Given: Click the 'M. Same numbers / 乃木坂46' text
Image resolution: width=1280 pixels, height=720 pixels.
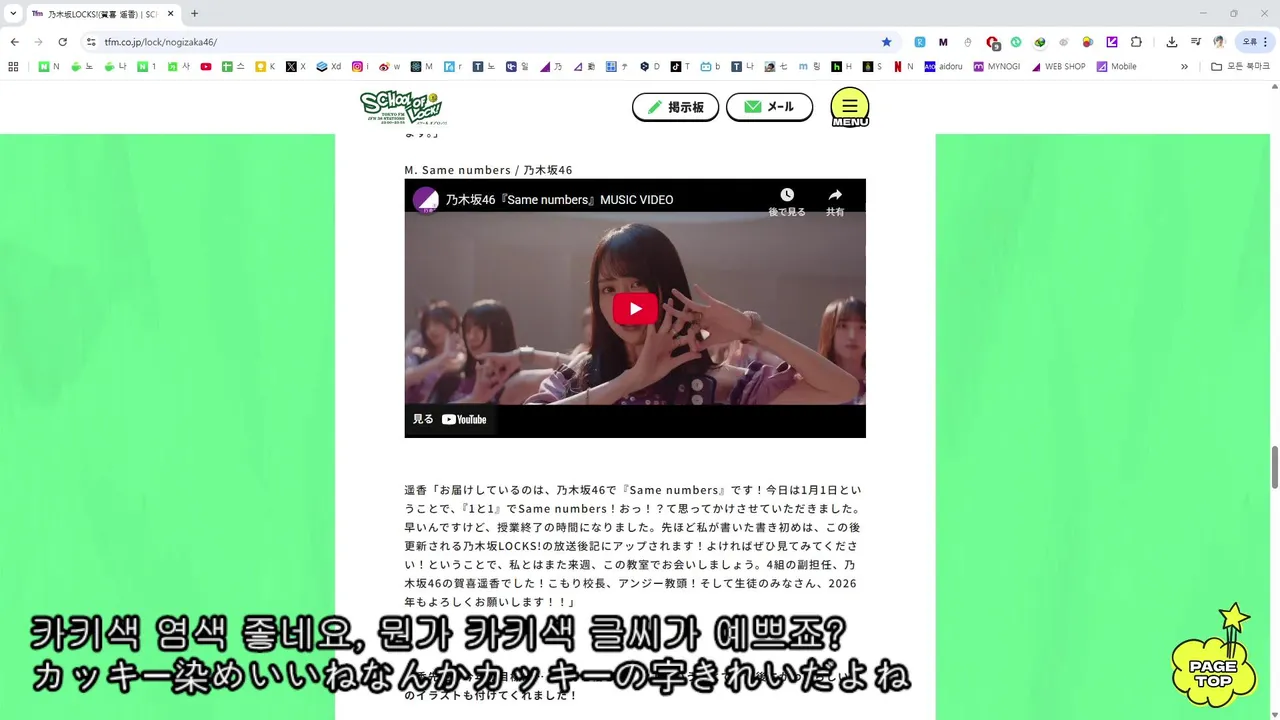Looking at the screenshot, I should tap(488, 170).
